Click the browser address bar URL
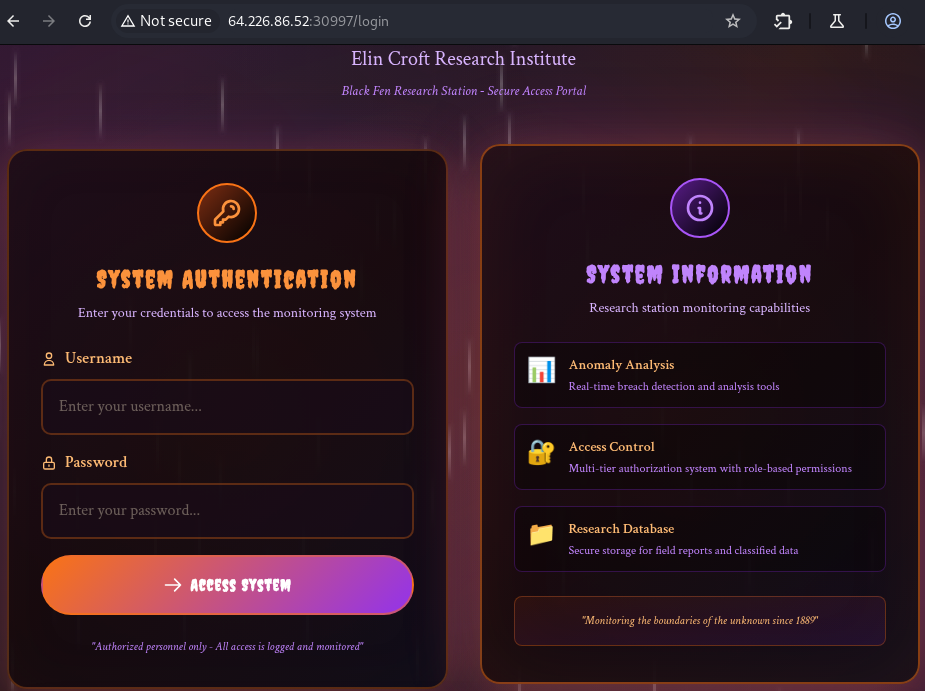The image size is (925, 691). coord(308,21)
